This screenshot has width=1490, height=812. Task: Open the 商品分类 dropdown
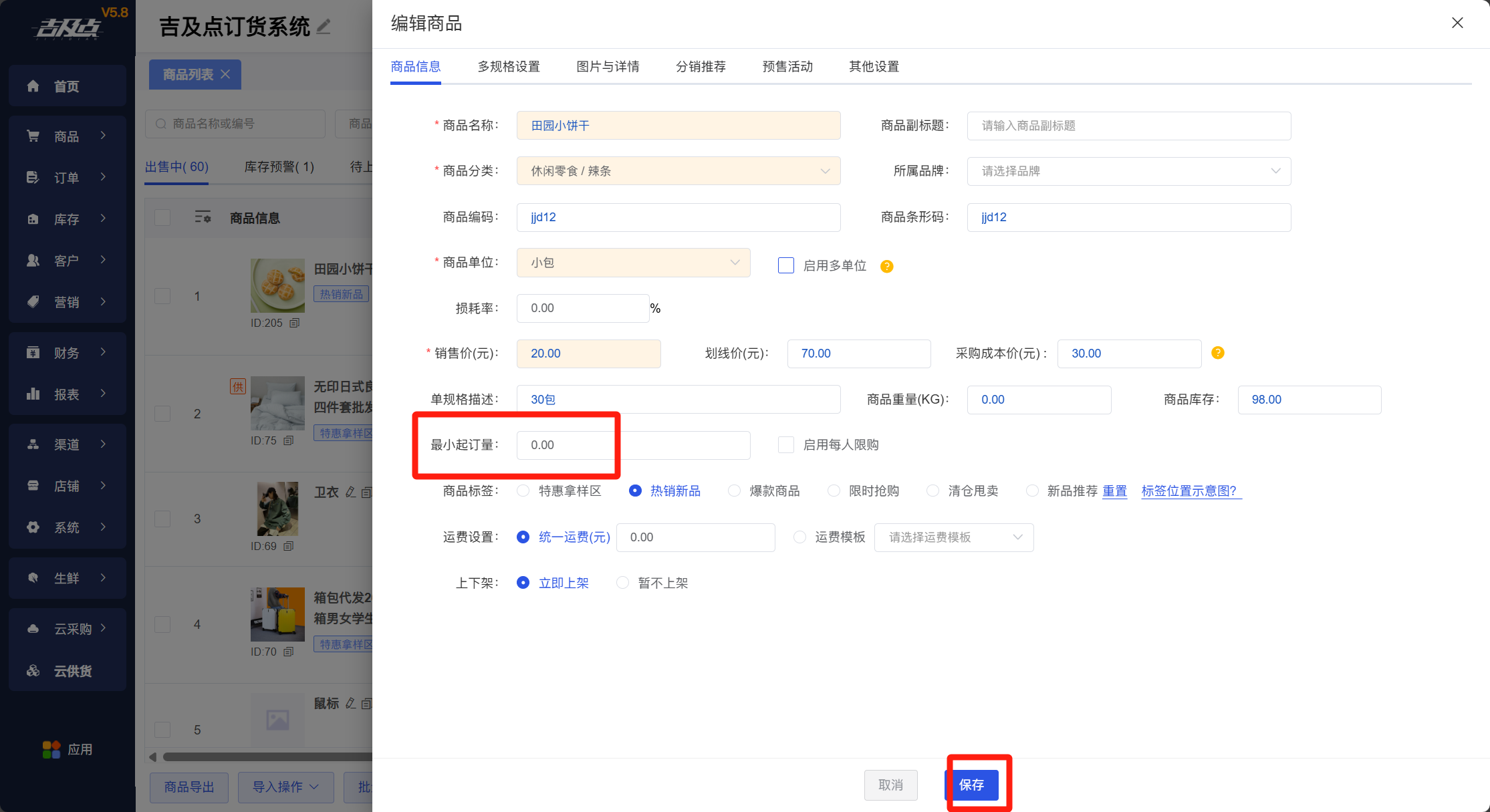tap(678, 171)
